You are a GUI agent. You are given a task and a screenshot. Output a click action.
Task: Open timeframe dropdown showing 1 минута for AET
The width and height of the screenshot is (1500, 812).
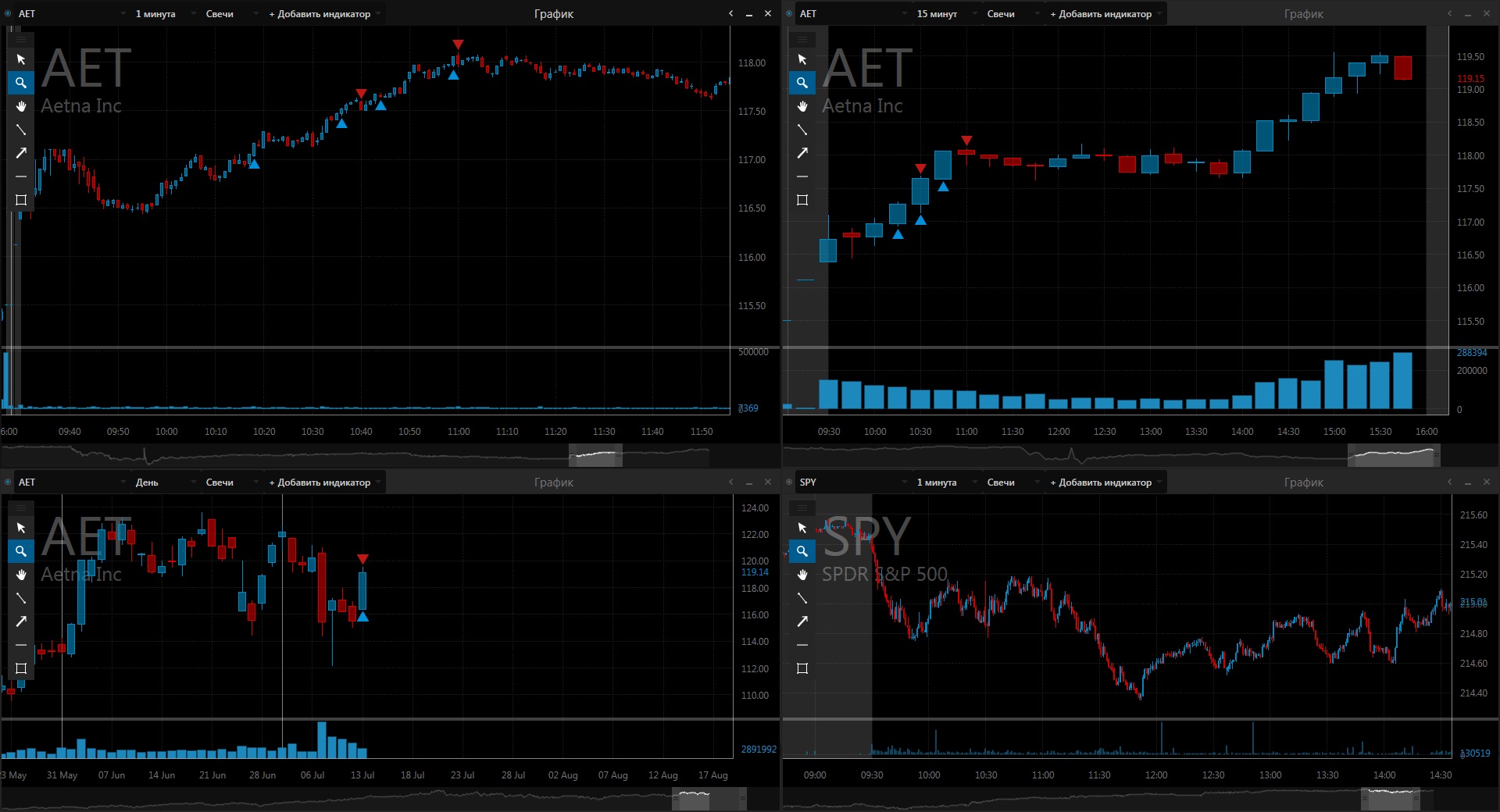click(164, 14)
